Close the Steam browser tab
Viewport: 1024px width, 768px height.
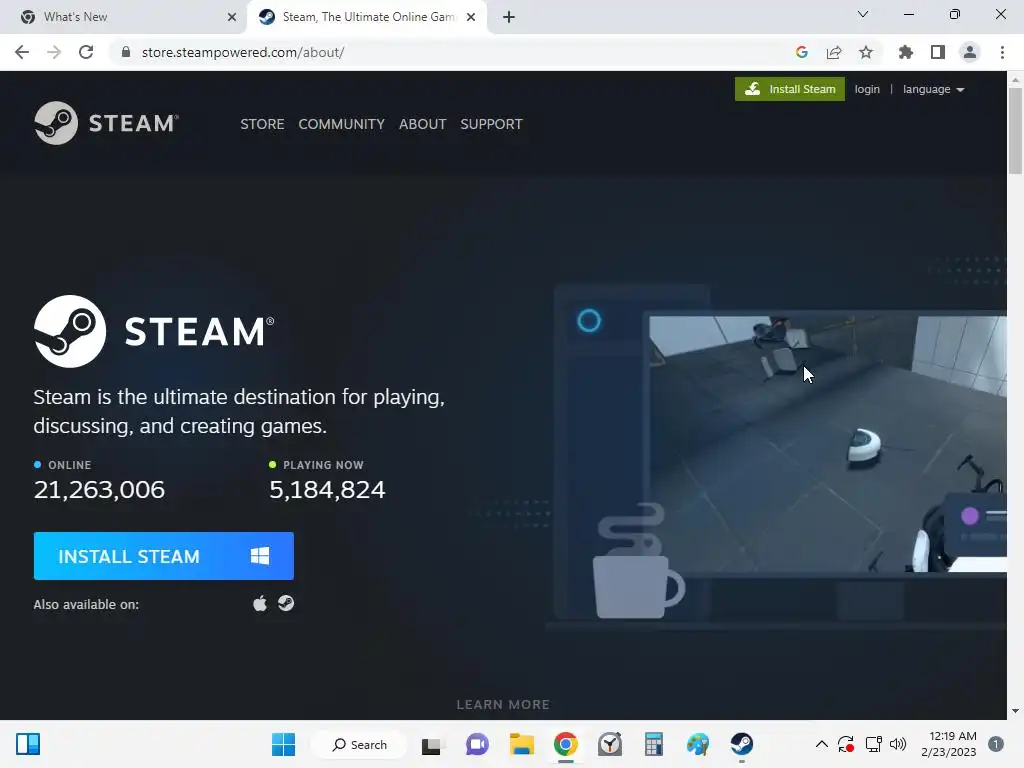click(x=471, y=17)
